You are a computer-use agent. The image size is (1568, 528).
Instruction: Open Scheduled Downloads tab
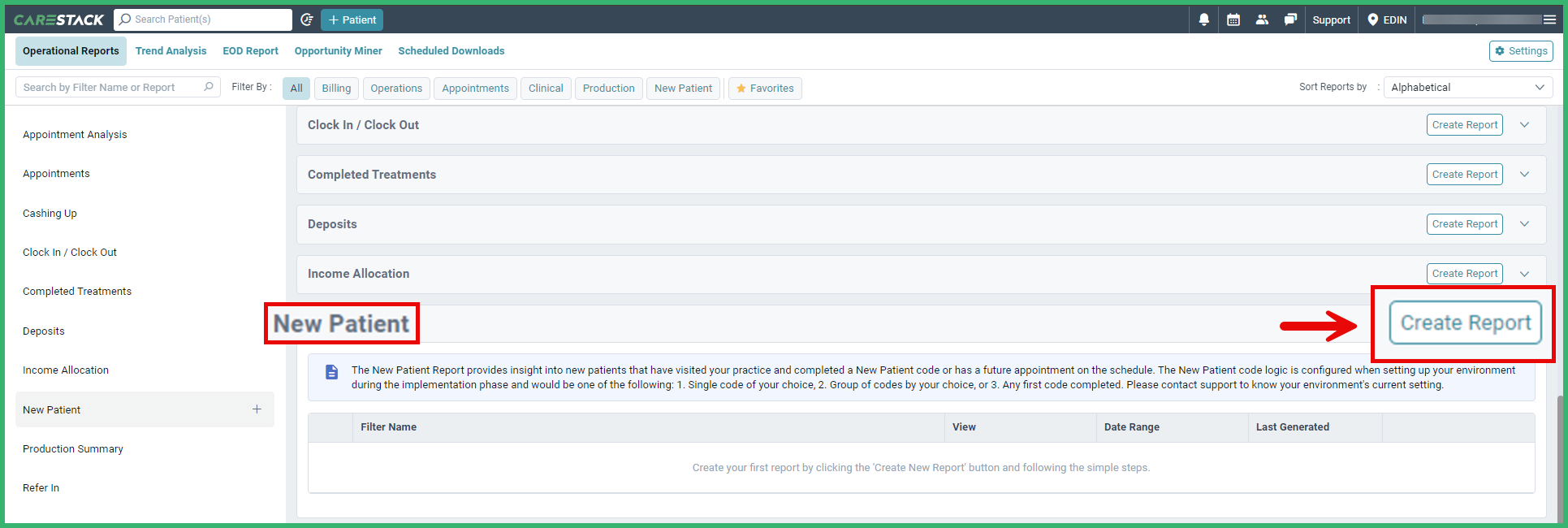pos(451,51)
